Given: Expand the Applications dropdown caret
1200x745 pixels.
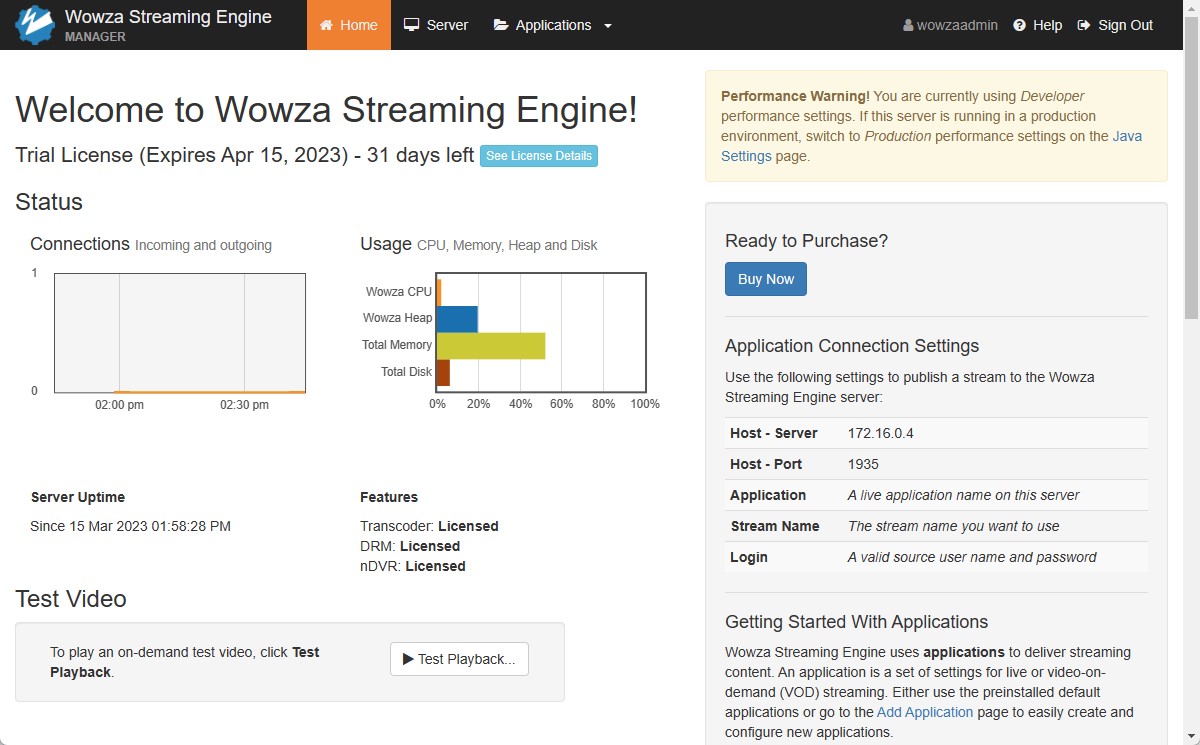Looking at the screenshot, I should 606,25.
